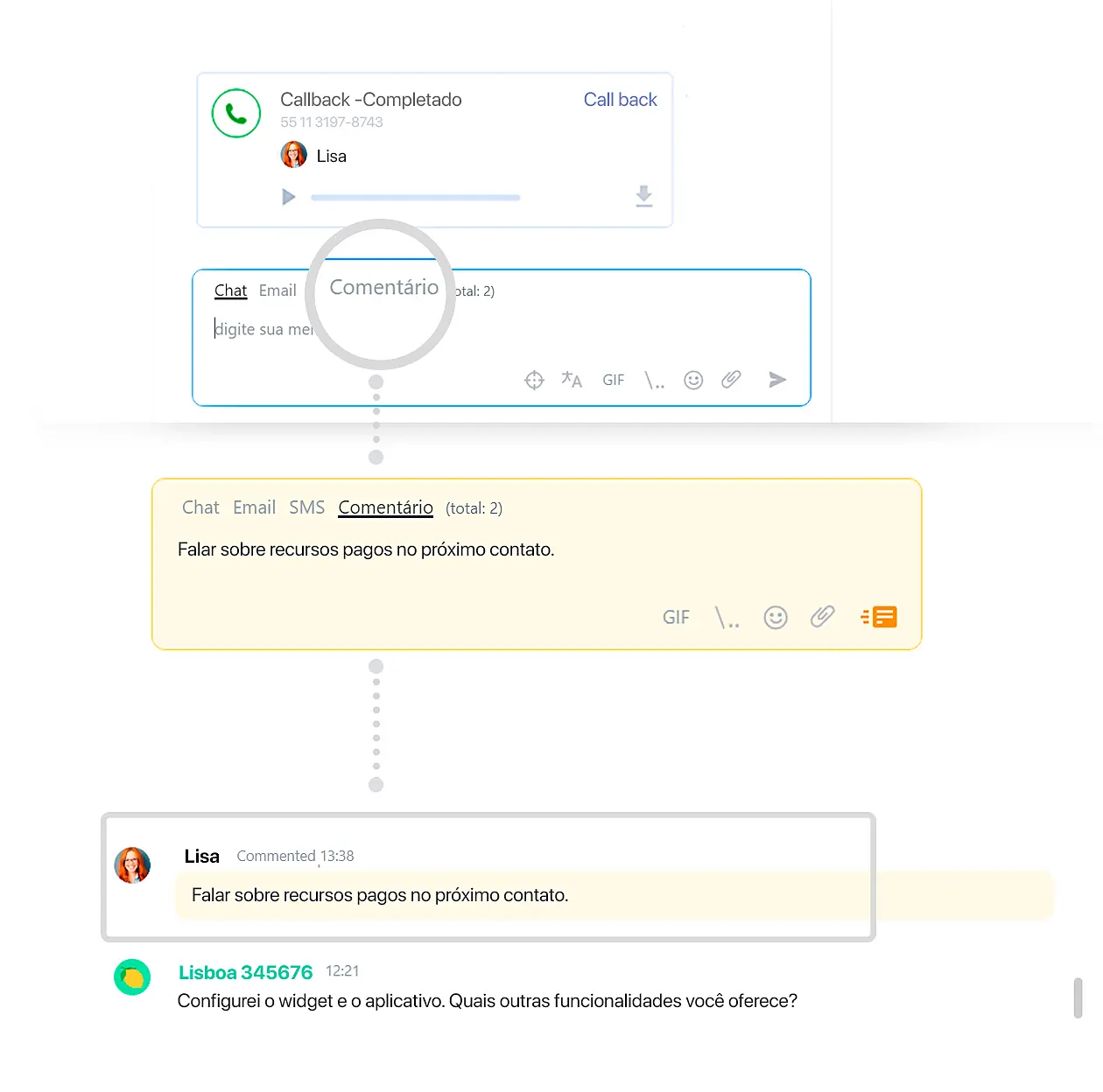Send the message with the arrow icon
The image size is (1103, 1092).
coord(777,379)
